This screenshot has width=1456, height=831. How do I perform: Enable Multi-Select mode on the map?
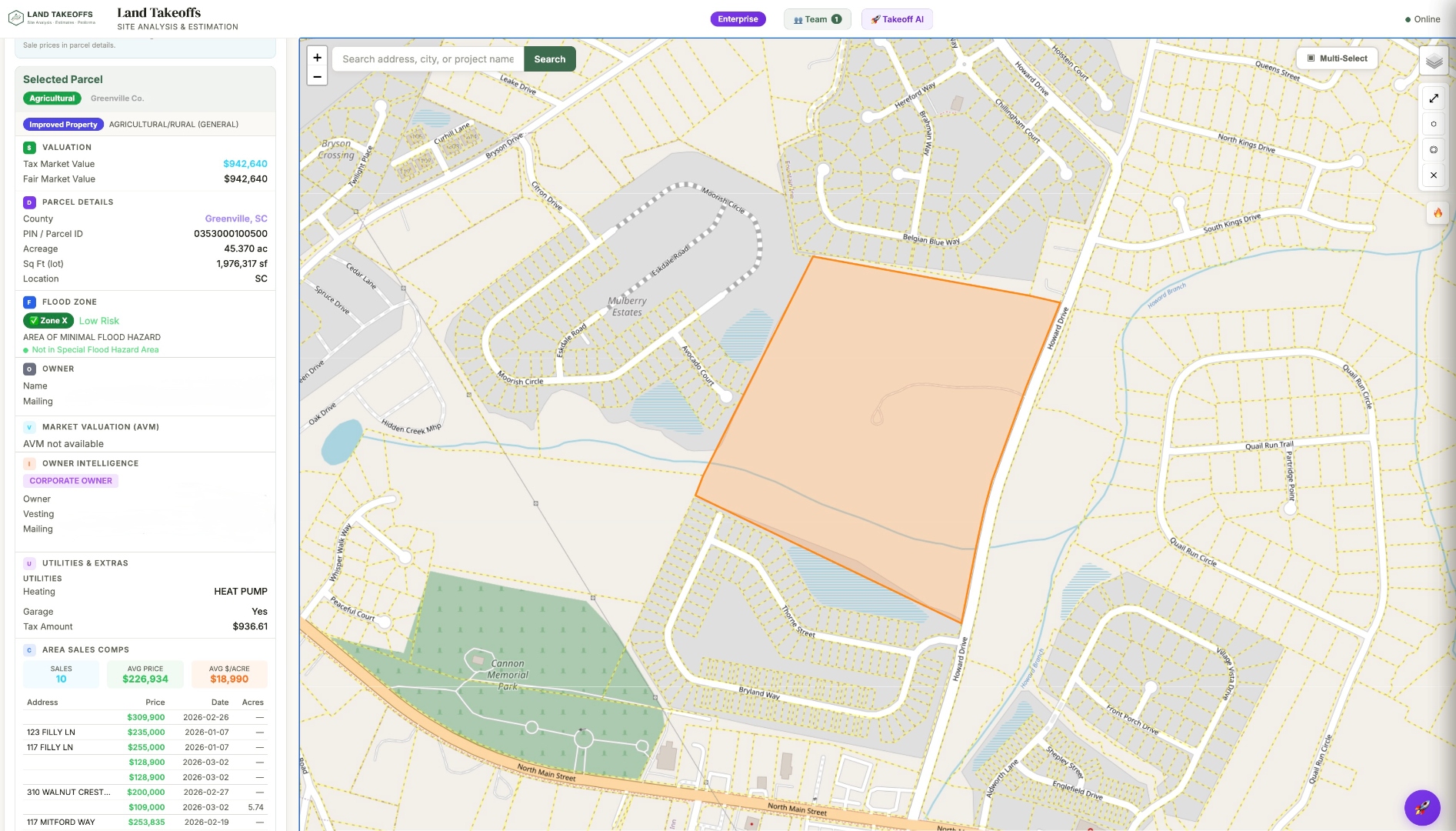click(1337, 58)
